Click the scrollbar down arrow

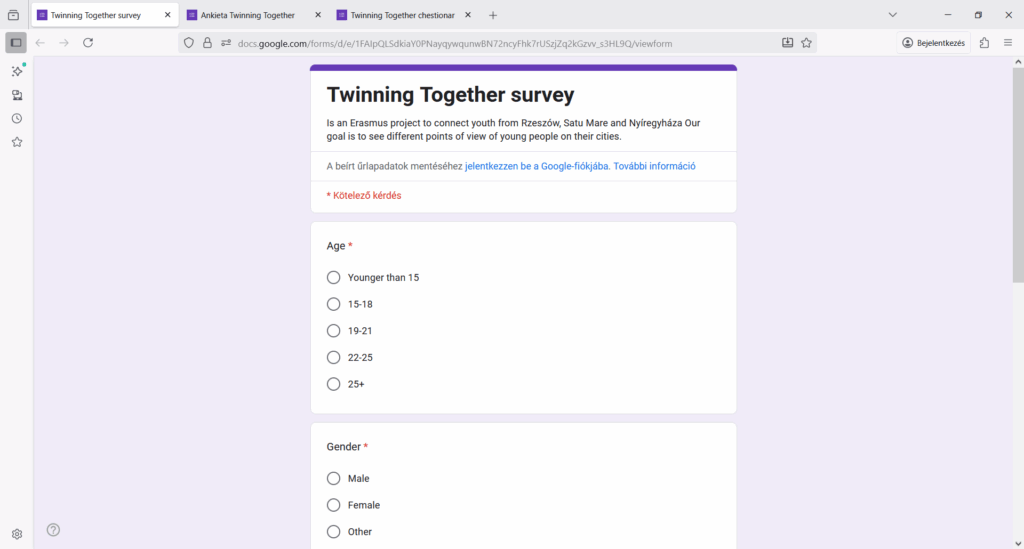click(x=1018, y=543)
